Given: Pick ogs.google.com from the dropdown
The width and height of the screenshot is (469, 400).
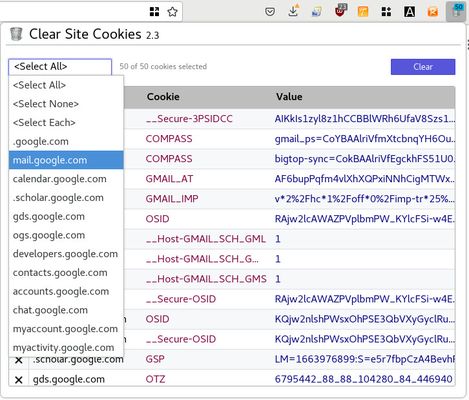Looking at the screenshot, I should 66,235.
